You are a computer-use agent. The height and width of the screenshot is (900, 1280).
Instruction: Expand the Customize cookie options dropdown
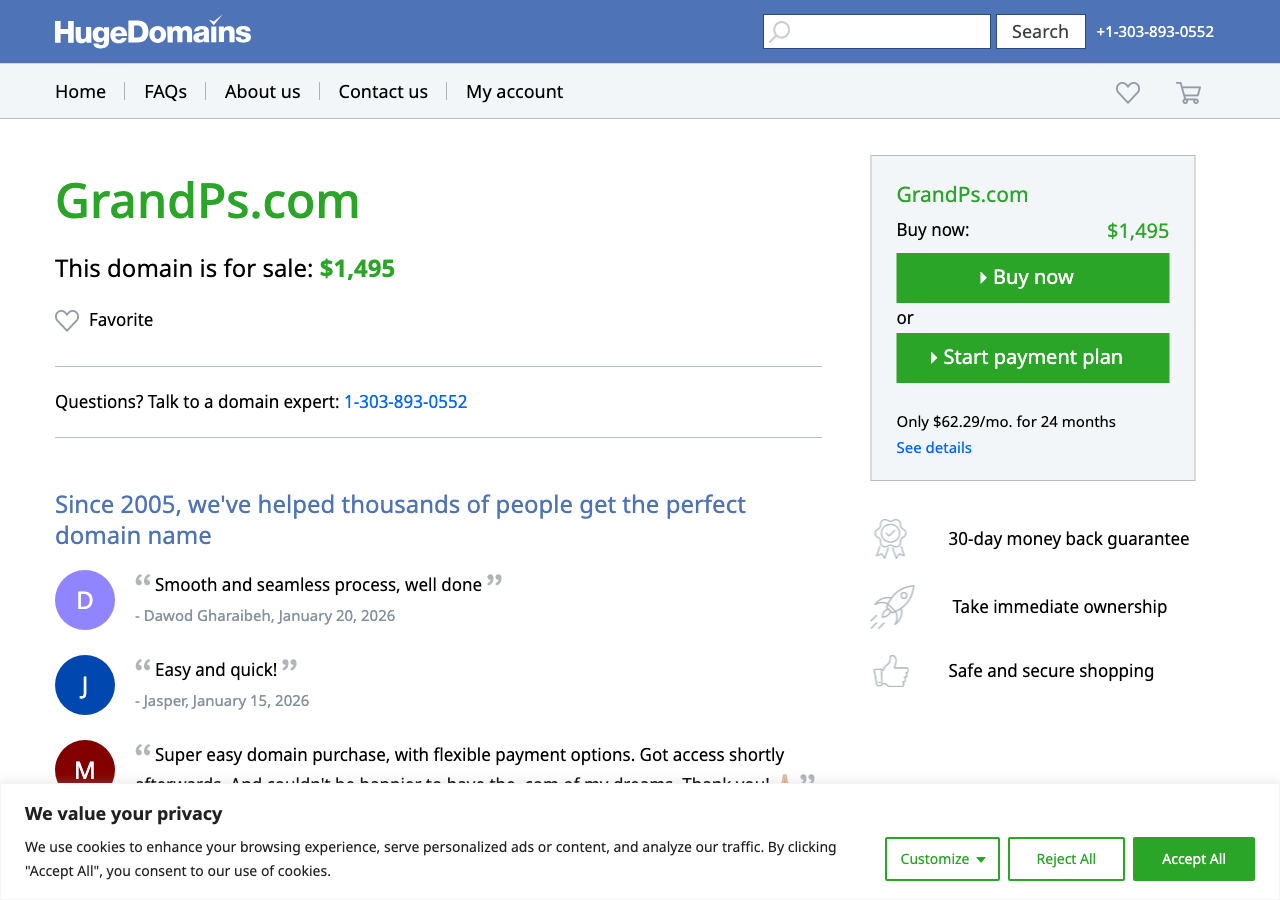coord(942,859)
